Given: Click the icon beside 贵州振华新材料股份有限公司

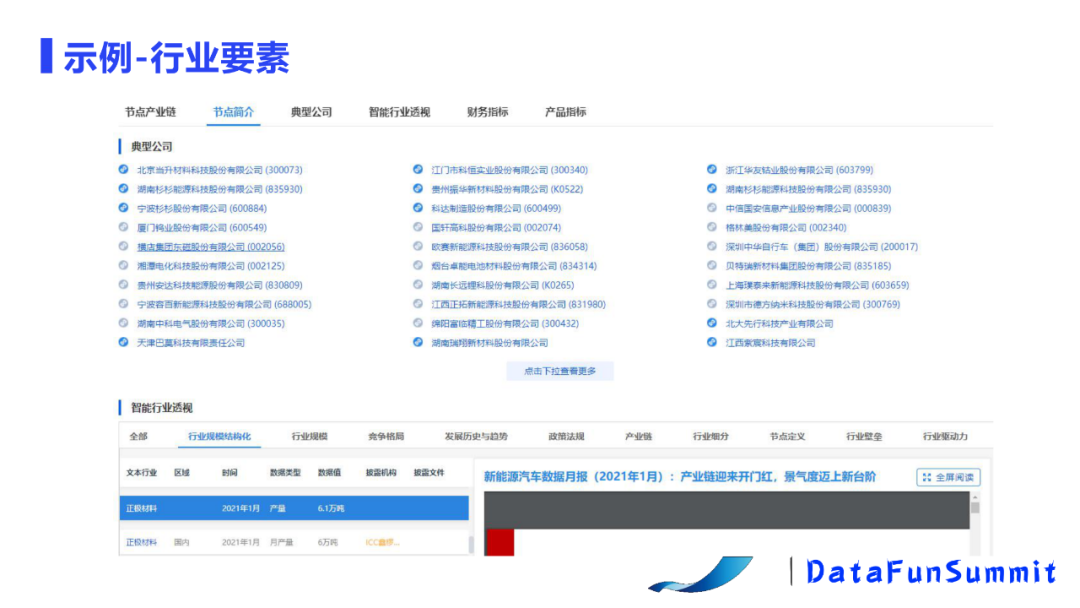Looking at the screenshot, I should (417, 189).
